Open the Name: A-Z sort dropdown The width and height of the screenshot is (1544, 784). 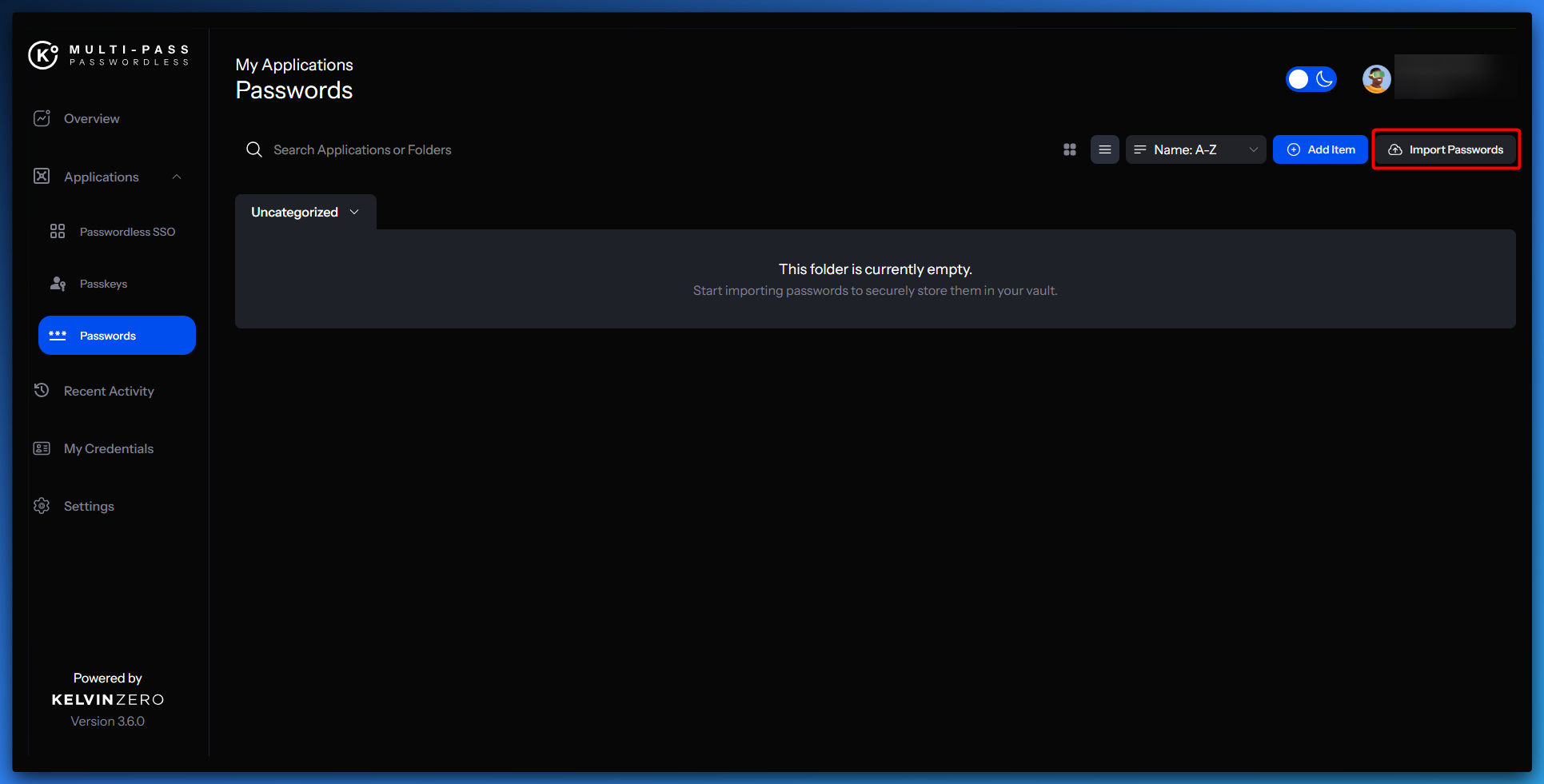click(1195, 149)
